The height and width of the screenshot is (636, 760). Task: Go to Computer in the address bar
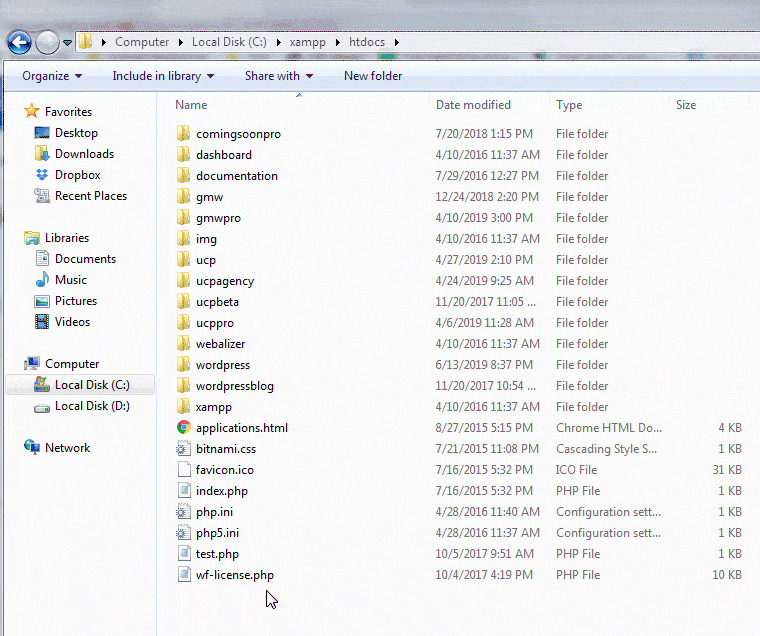(x=142, y=42)
